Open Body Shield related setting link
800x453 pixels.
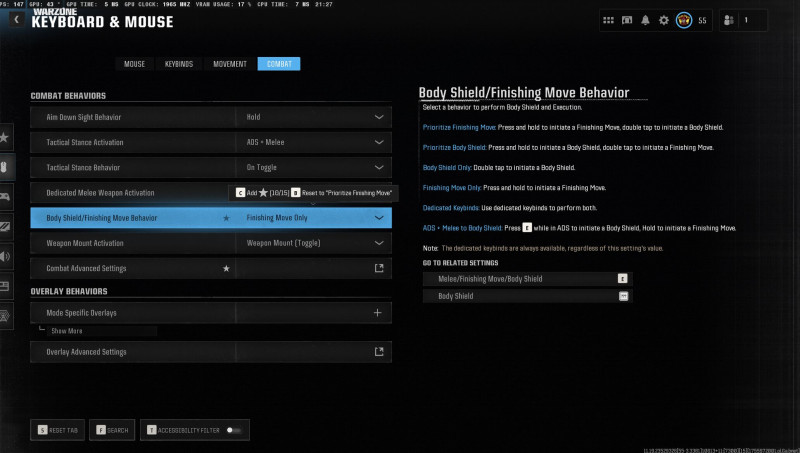pos(528,296)
